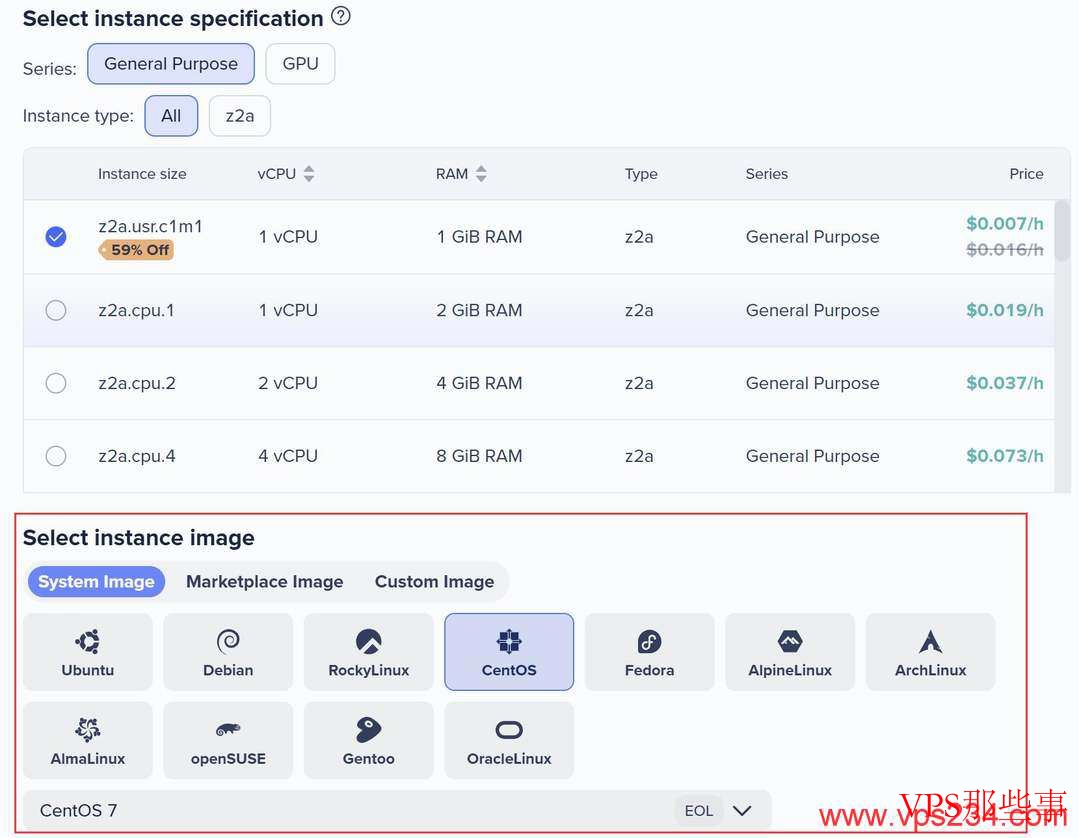Filter instance type by z2a
This screenshot has height=838, width=1079.
(x=239, y=116)
